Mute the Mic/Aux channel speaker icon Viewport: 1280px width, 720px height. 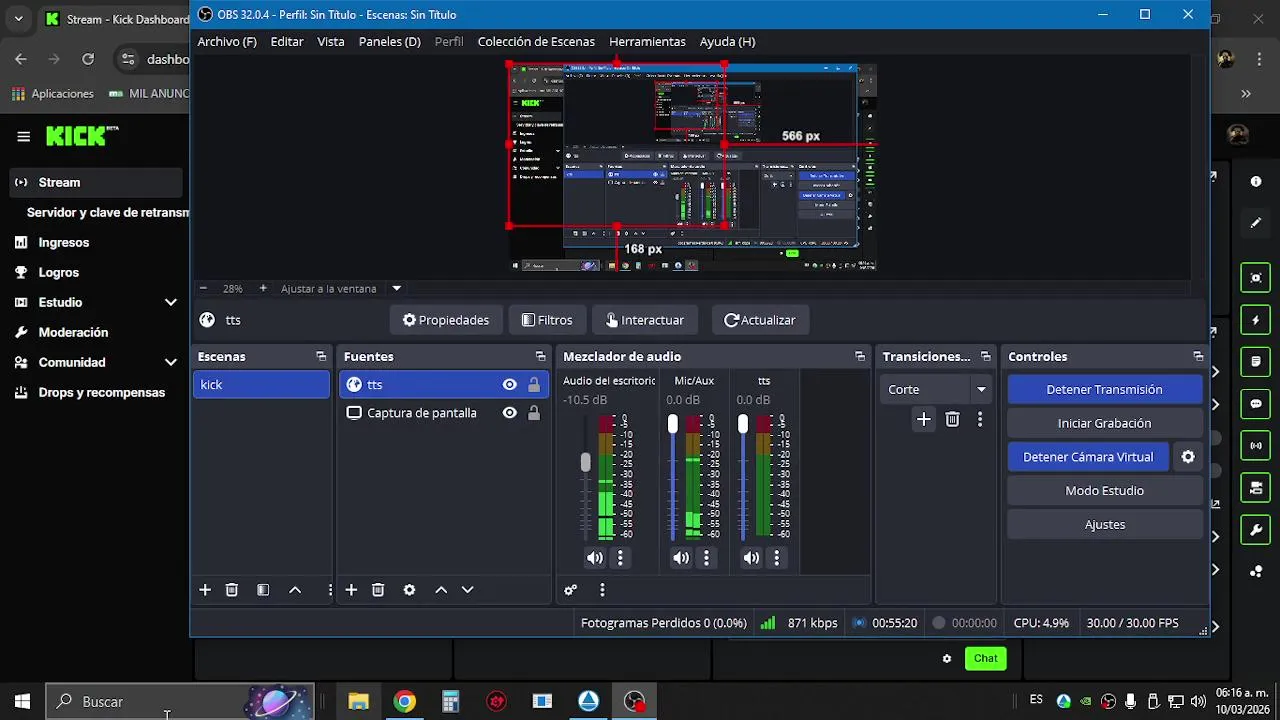[681, 558]
